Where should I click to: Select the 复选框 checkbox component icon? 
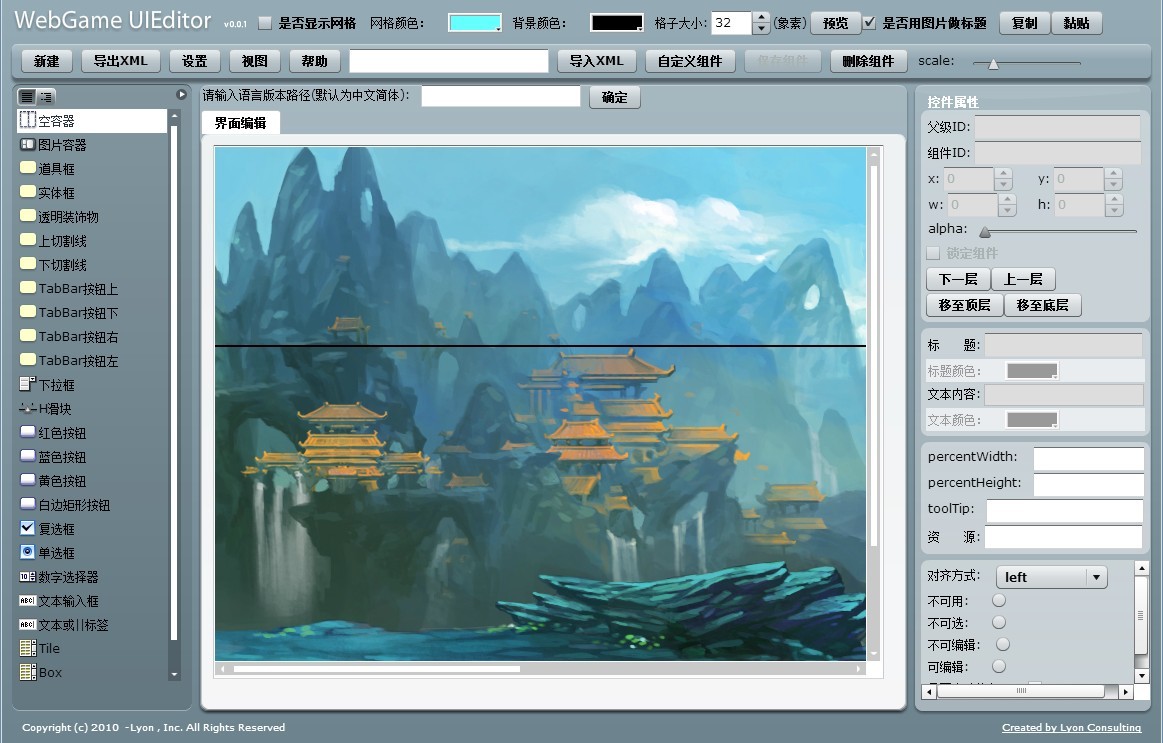click(27, 528)
